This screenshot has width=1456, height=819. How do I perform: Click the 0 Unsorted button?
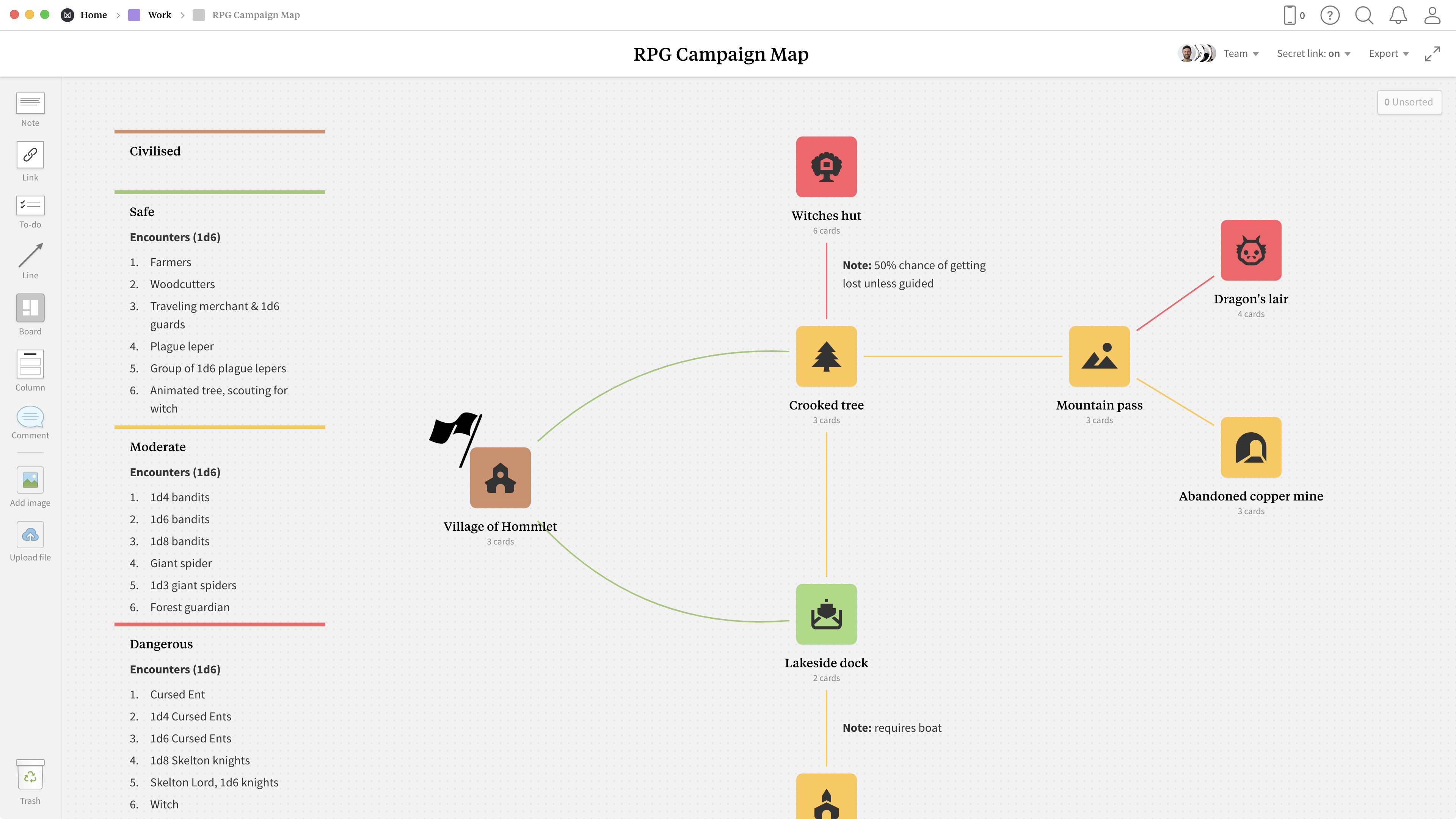1409,102
